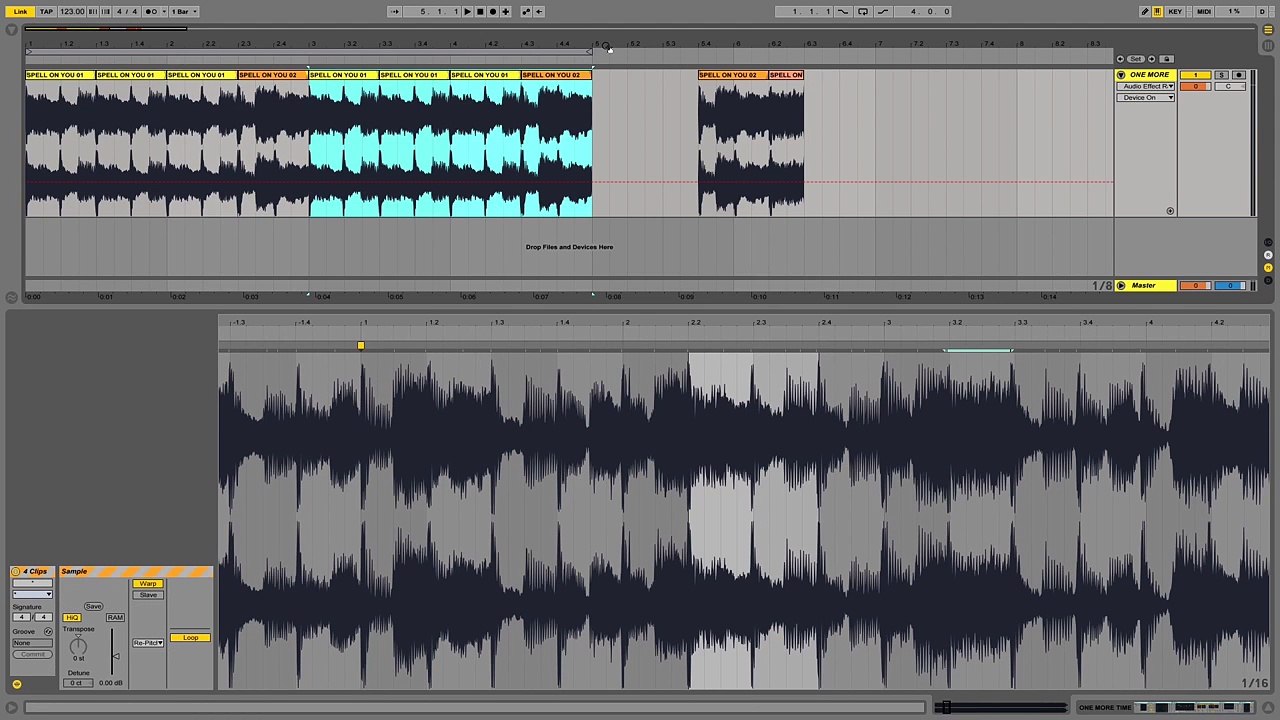Click the Drop Files and Devices Here area
Screen dimensions: 1280x720
pyautogui.click(x=569, y=247)
